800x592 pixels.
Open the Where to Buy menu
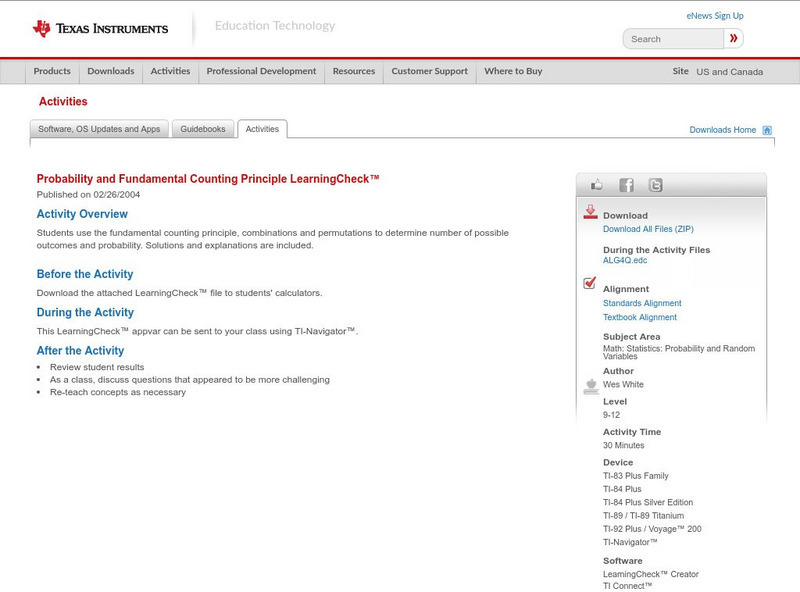pyautogui.click(x=513, y=71)
